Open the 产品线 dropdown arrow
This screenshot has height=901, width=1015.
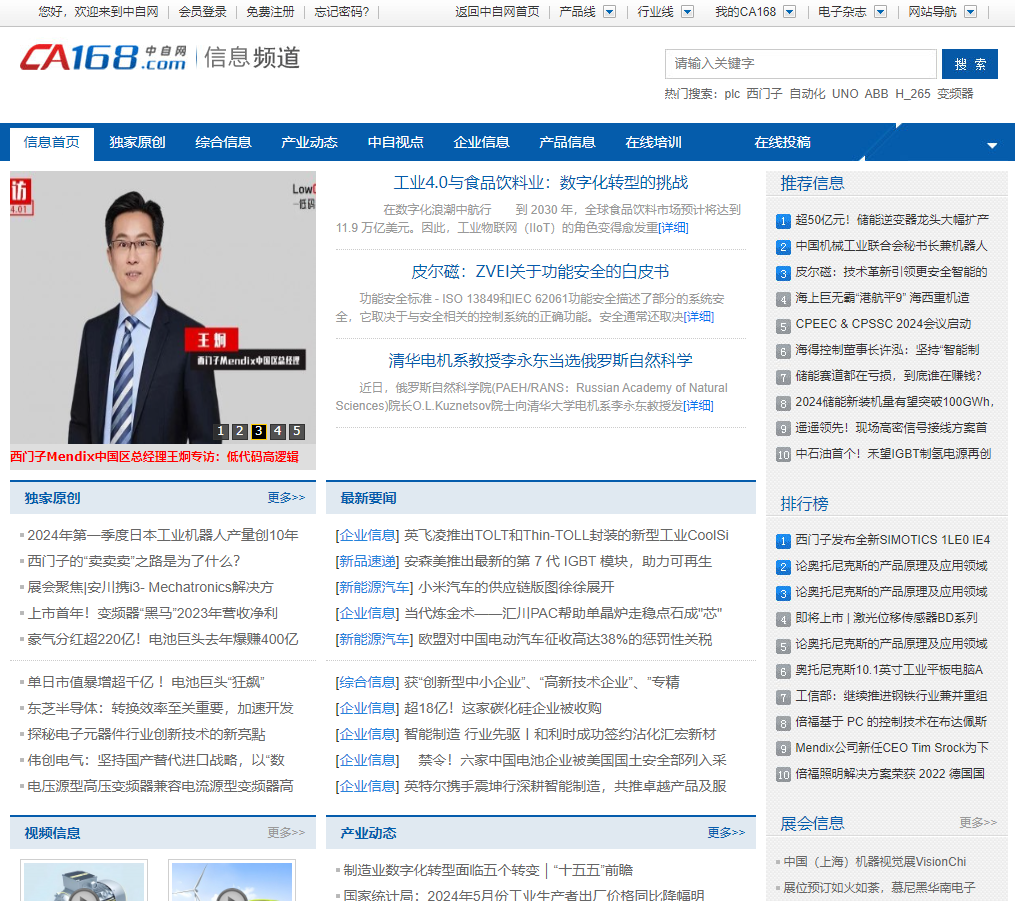coord(609,12)
